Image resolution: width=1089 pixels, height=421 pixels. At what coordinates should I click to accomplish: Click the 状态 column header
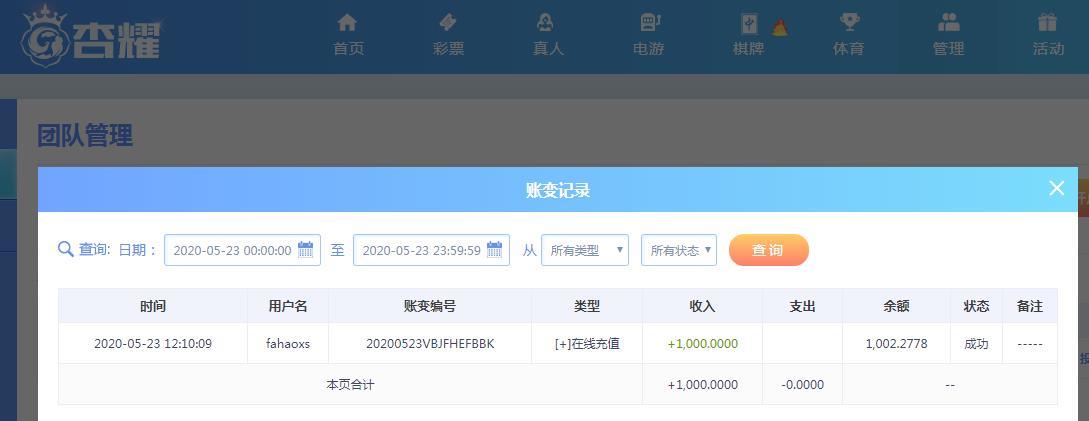(976, 306)
